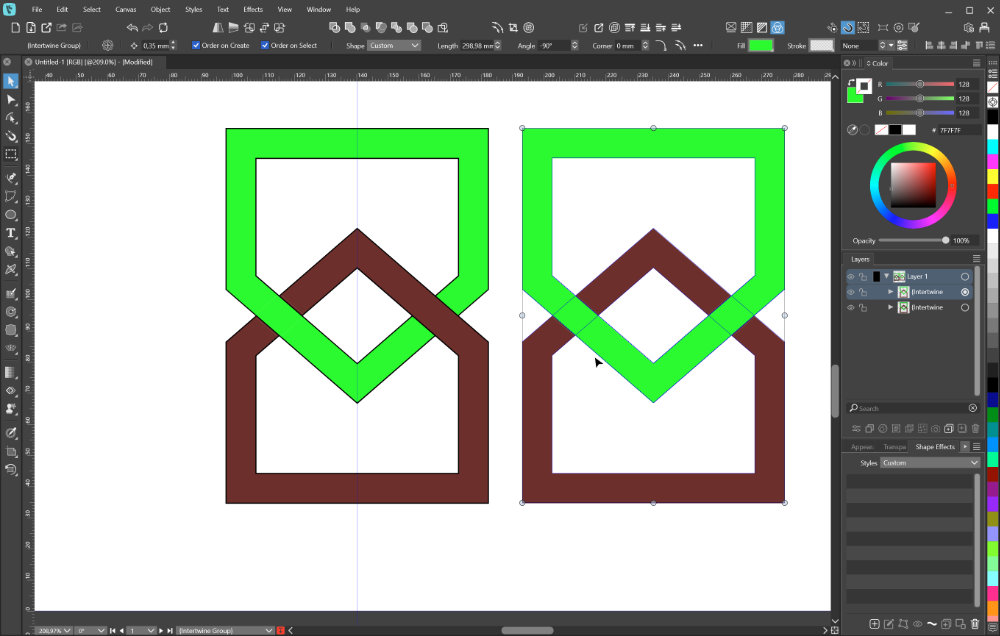Image resolution: width=1000 pixels, height=636 pixels.
Task: Click the Opacity slider handle
Action: click(945, 241)
